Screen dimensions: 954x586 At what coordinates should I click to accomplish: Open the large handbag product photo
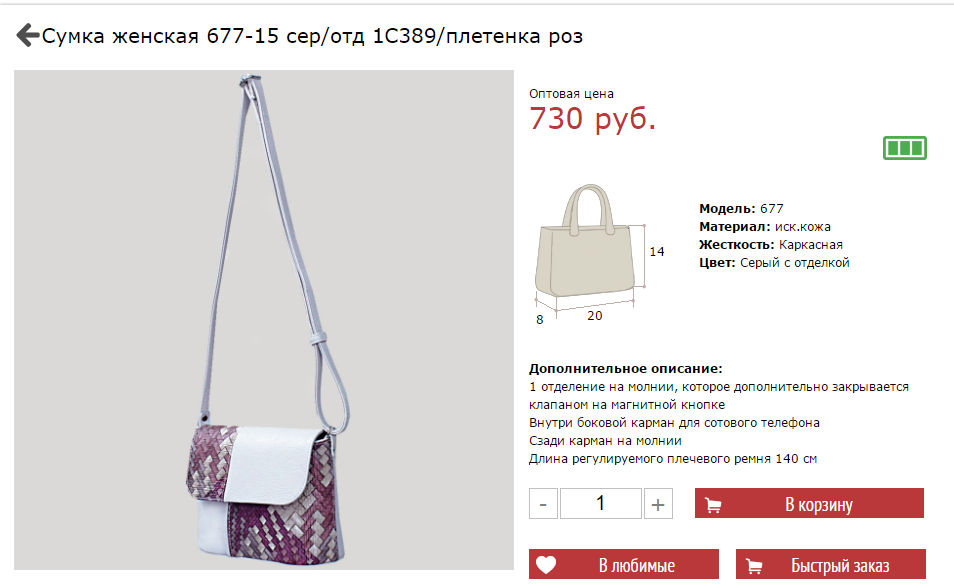coord(264,320)
